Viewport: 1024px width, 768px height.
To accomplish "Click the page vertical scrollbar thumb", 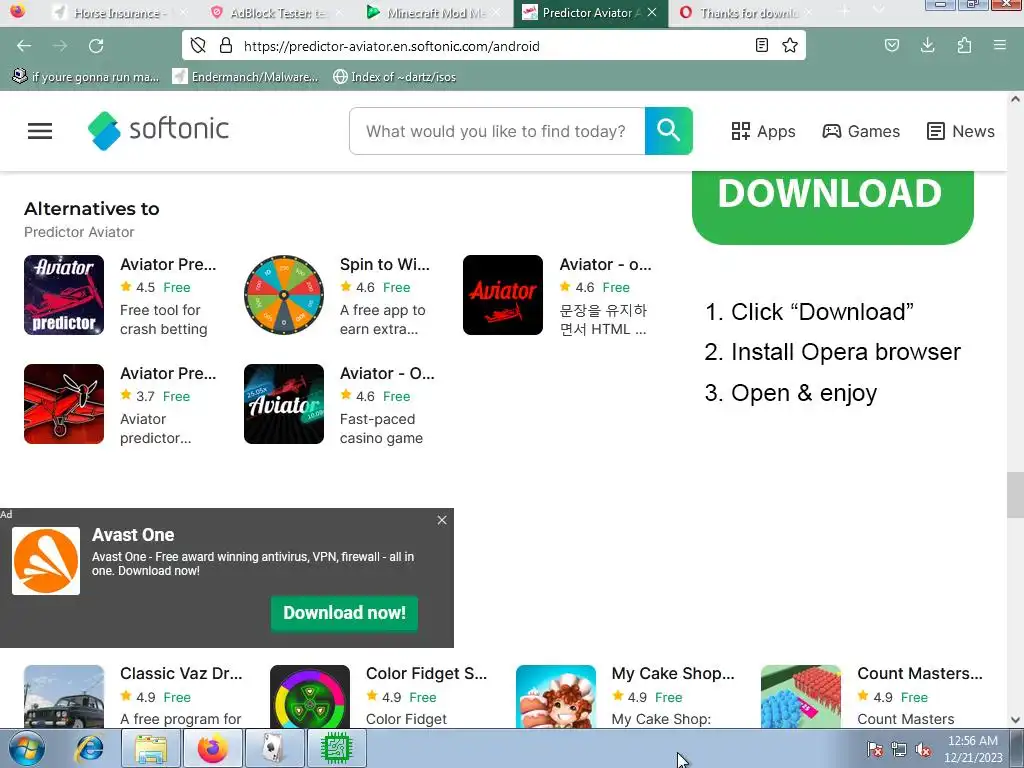I will (x=1015, y=494).
